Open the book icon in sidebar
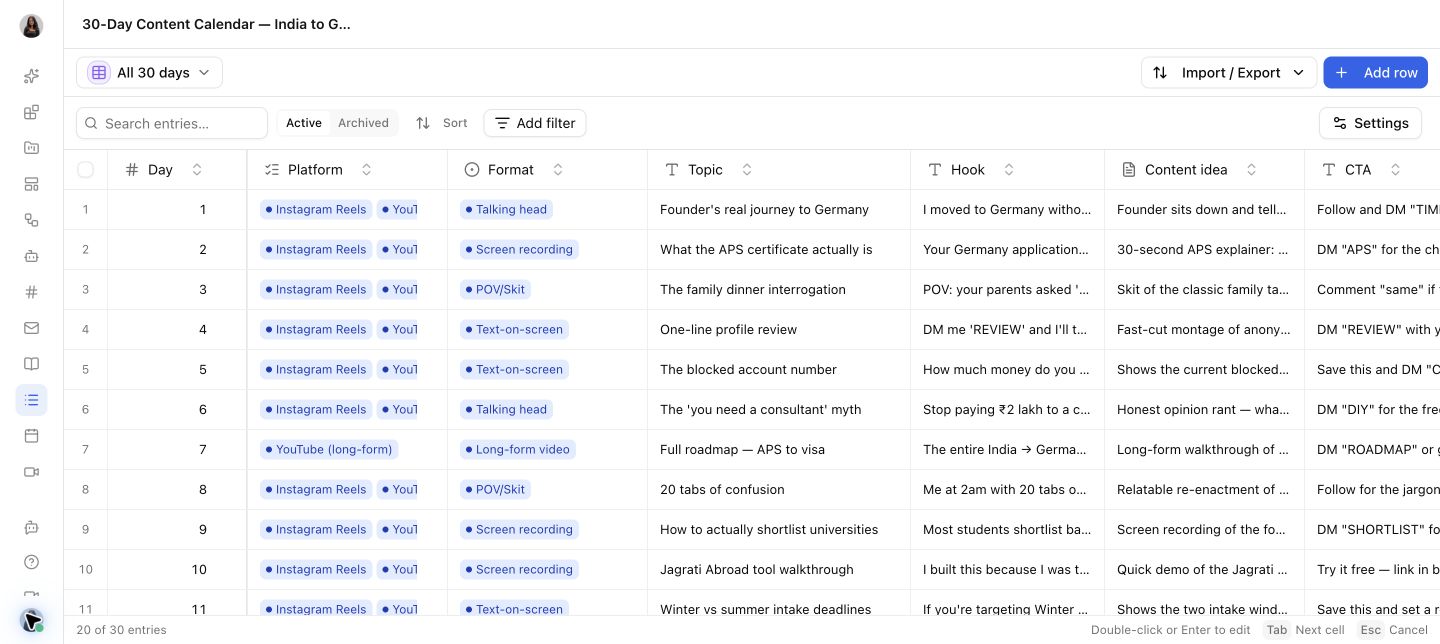 click(31, 364)
